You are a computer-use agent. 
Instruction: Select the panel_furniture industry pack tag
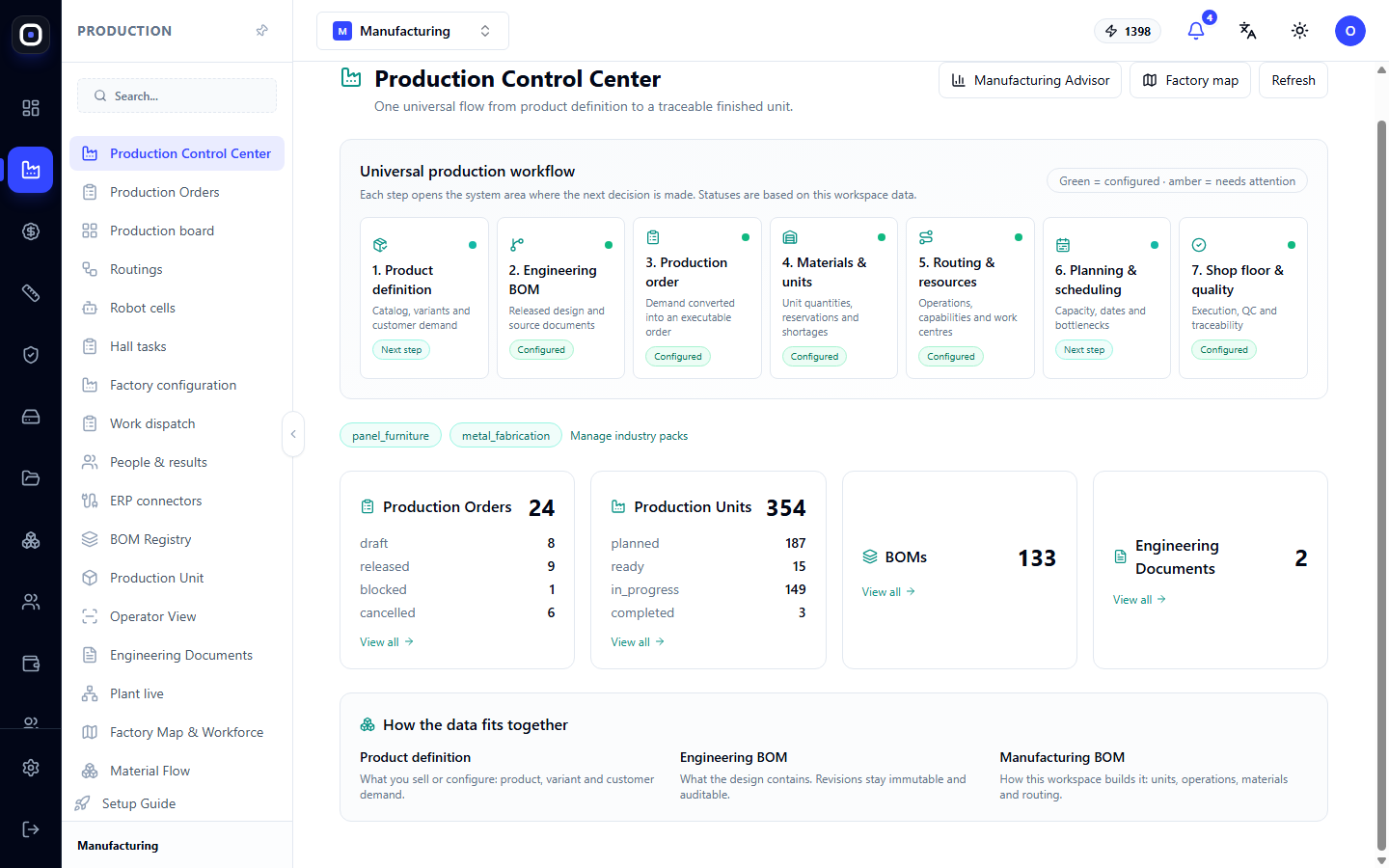(391, 435)
